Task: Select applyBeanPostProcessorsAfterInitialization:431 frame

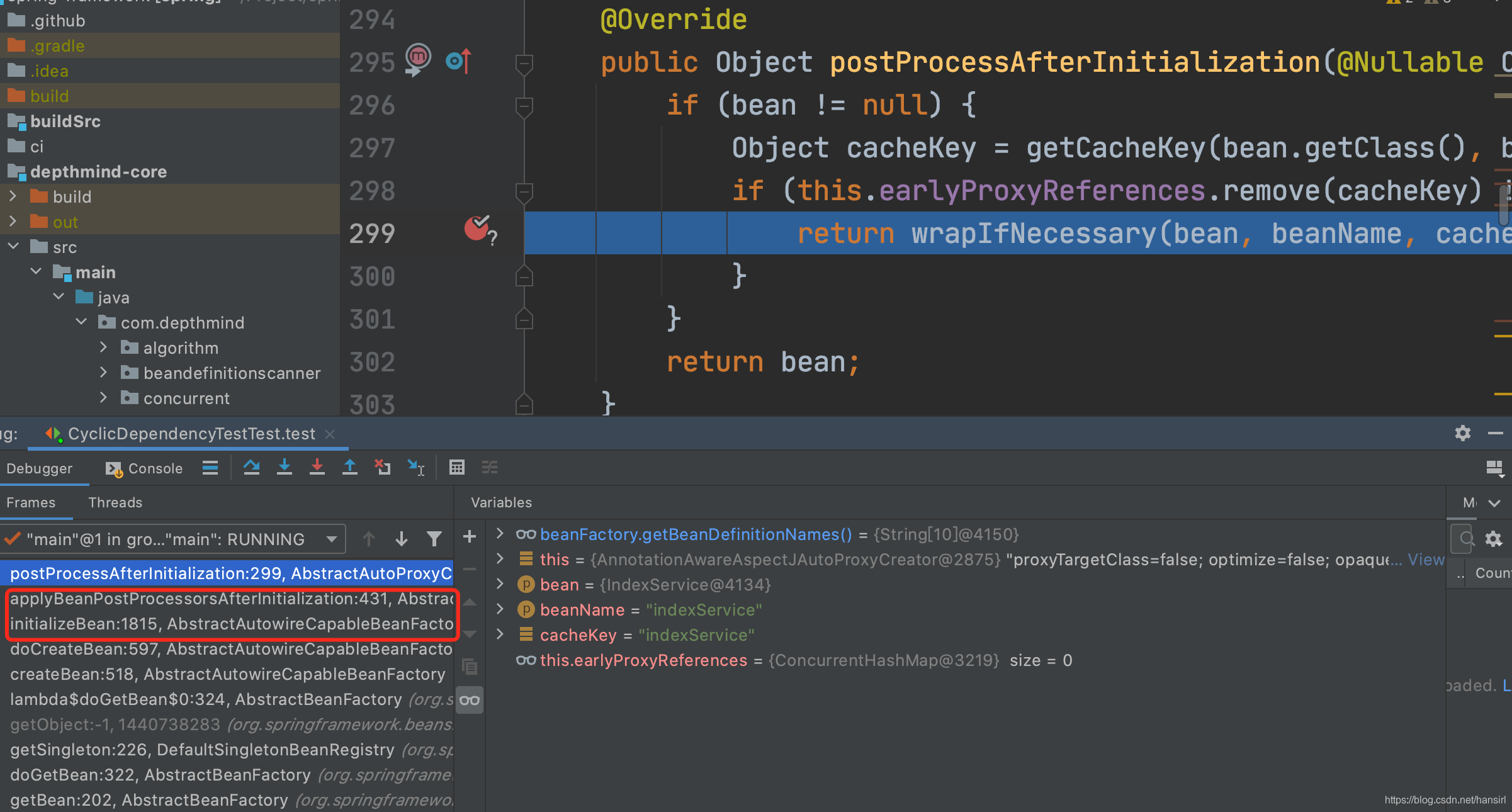Action: click(x=227, y=598)
